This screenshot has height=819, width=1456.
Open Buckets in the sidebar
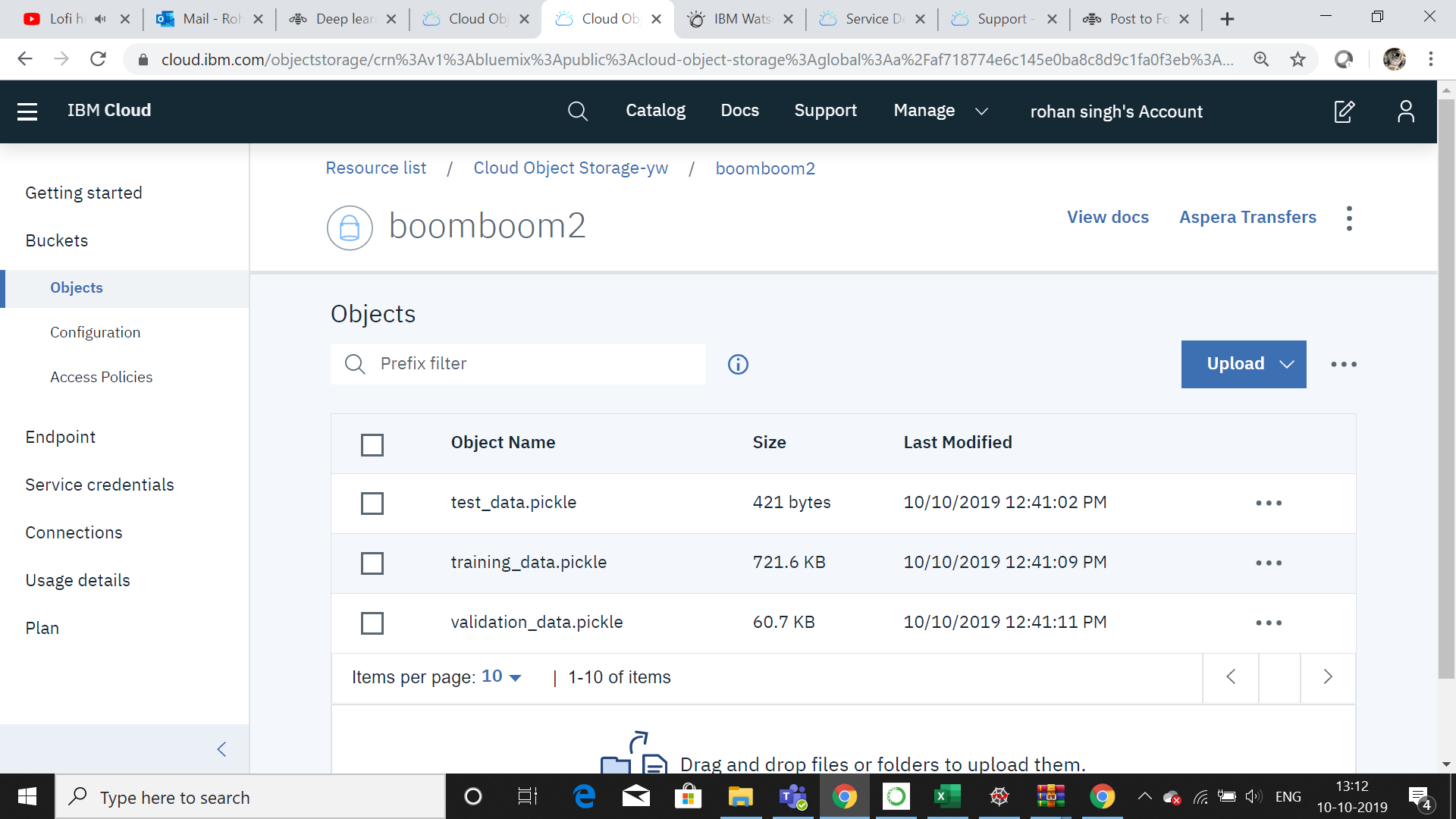click(56, 241)
